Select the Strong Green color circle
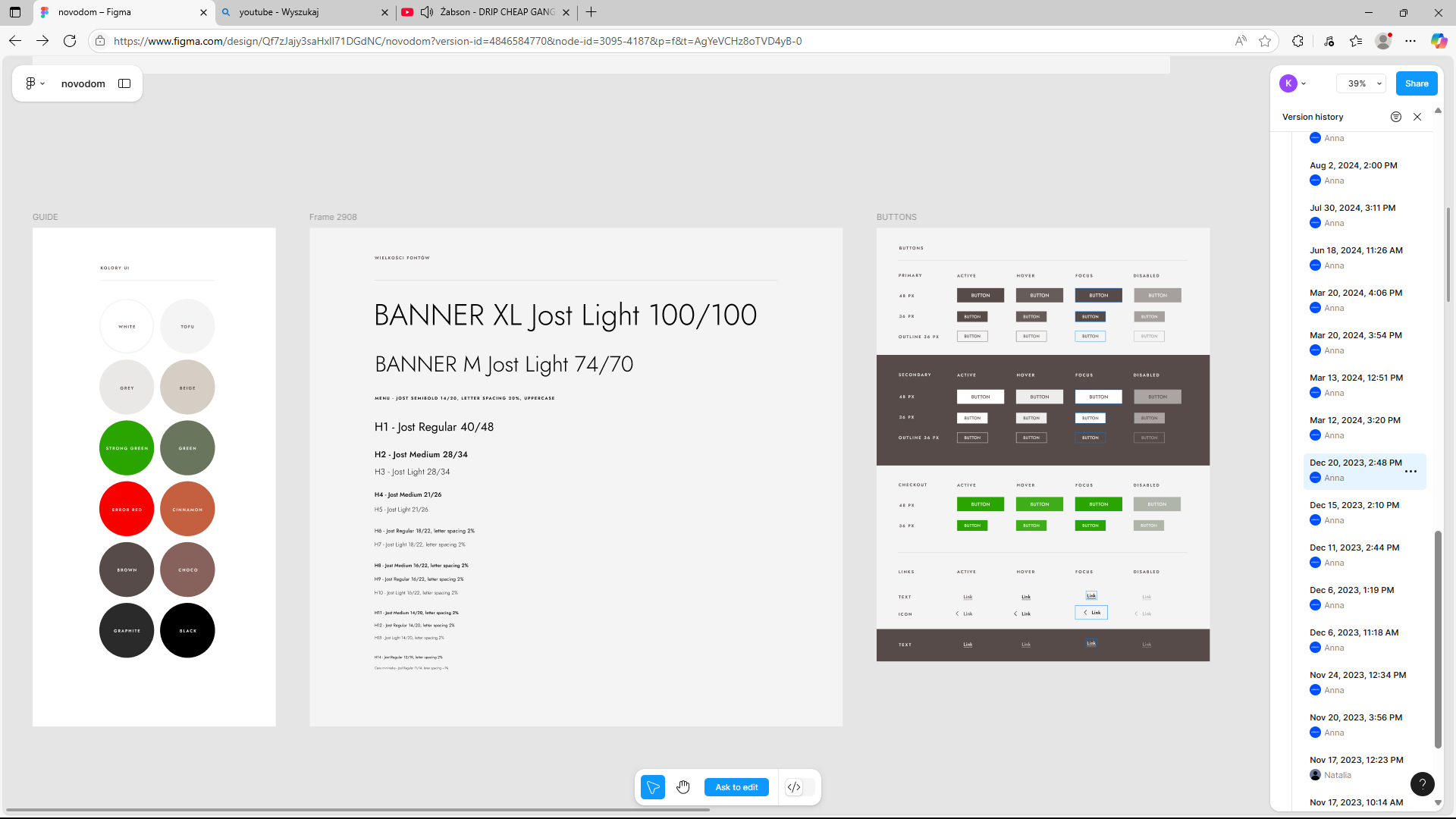1456x819 pixels. pyautogui.click(x=127, y=448)
